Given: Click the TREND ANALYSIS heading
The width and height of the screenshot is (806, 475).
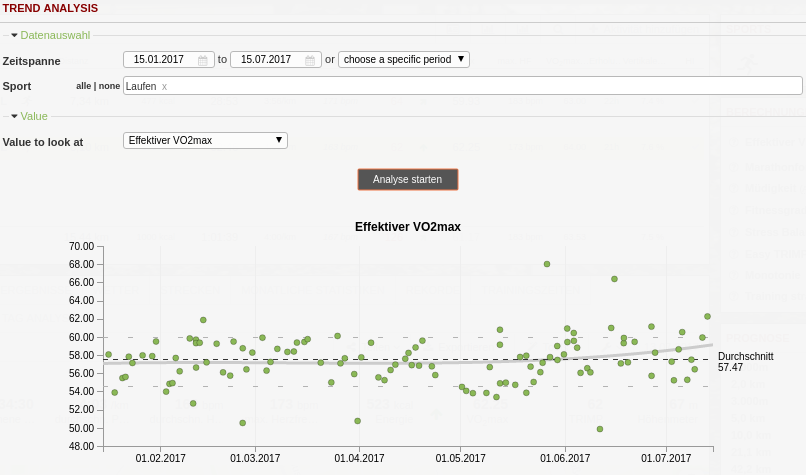Looking at the screenshot, I should coord(50,8).
